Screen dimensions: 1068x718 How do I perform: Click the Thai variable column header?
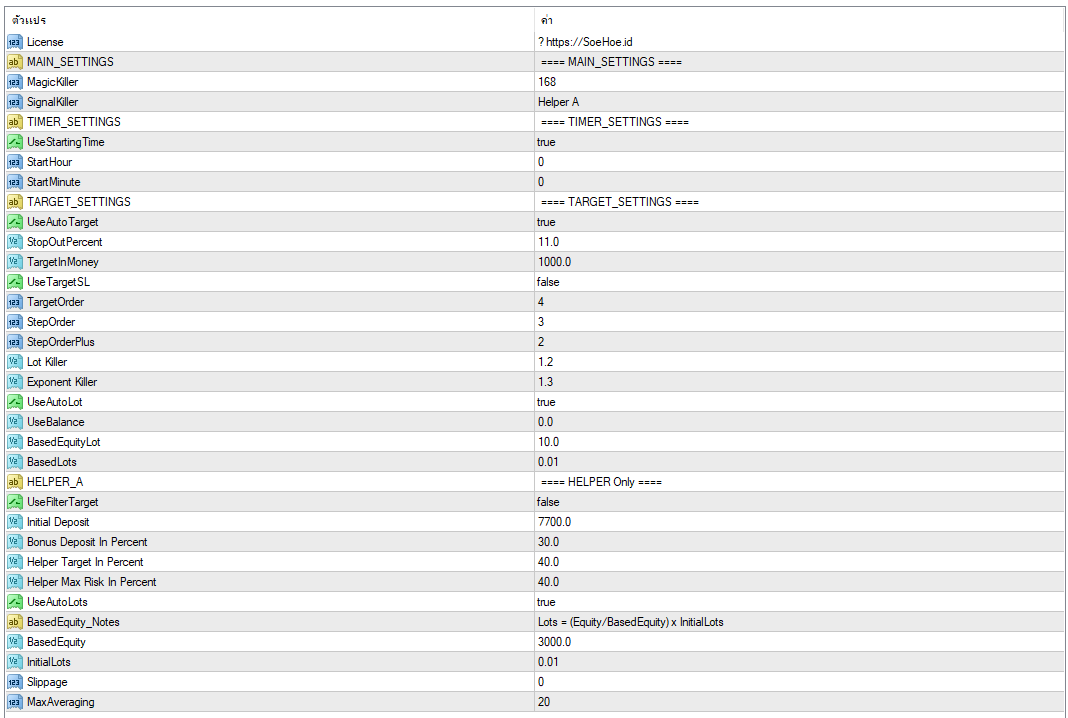[x=29, y=20]
